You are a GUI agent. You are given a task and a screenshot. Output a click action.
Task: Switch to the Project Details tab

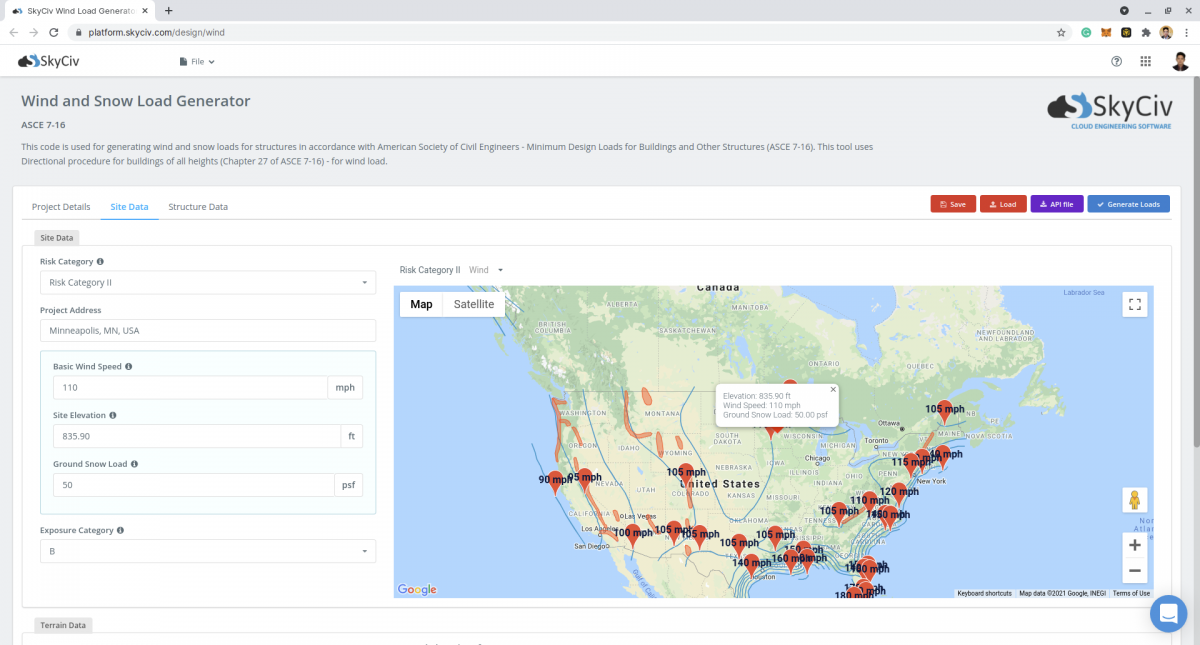point(61,207)
